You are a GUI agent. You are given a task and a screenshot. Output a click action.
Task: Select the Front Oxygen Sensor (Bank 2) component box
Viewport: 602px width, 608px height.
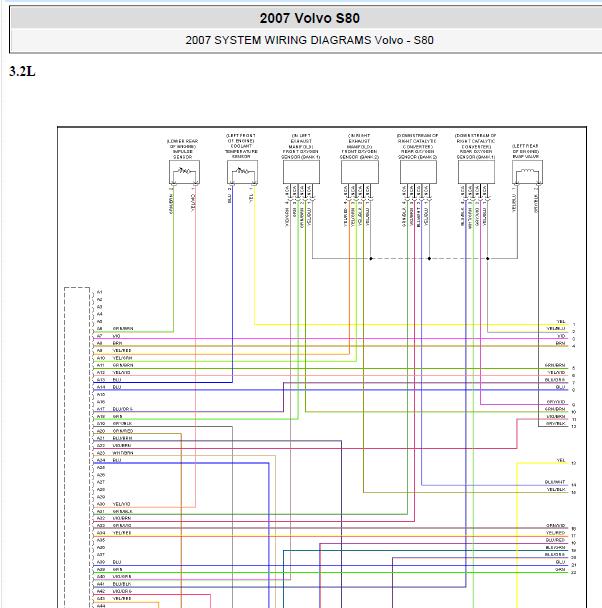[x=360, y=172]
